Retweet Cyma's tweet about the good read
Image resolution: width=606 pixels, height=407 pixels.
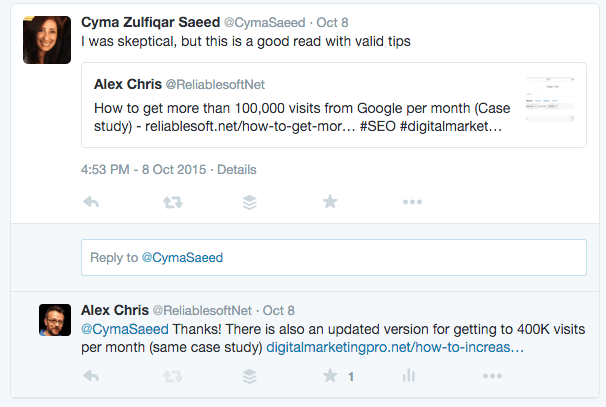[171, 201]
